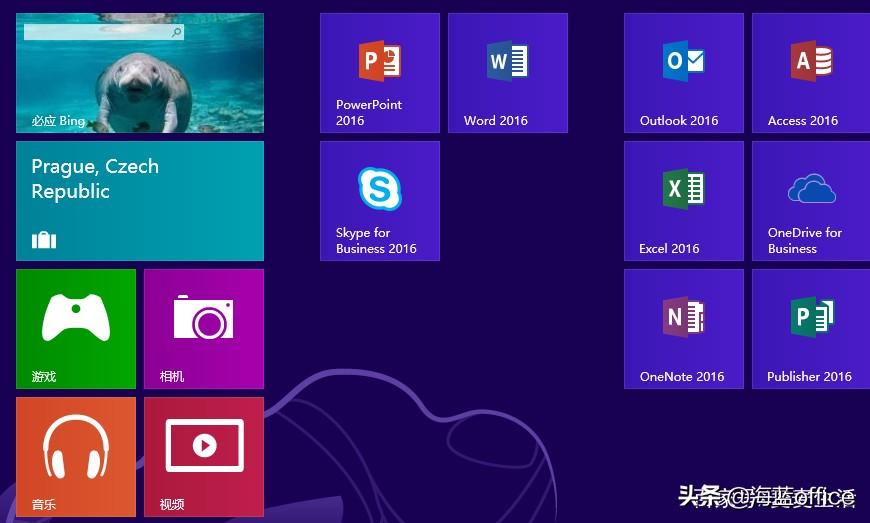Open the Outlook 2016 tile
This screenshot has height=523, width=870.
[x=684, y=73]
